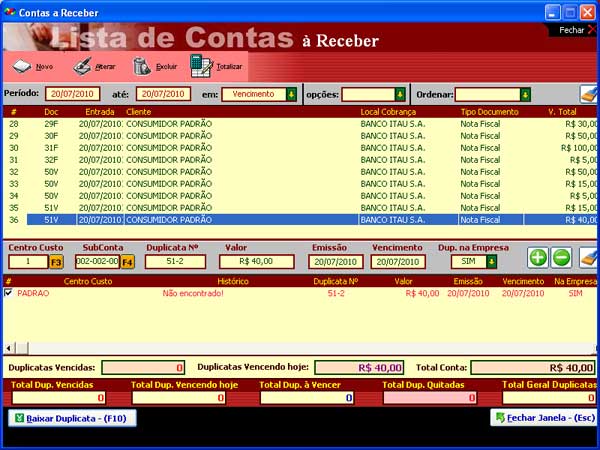The height and width of the screenshot is (450, 600).
Task: Click the Local Cobrança column header
Action: (x=388, y=112)
